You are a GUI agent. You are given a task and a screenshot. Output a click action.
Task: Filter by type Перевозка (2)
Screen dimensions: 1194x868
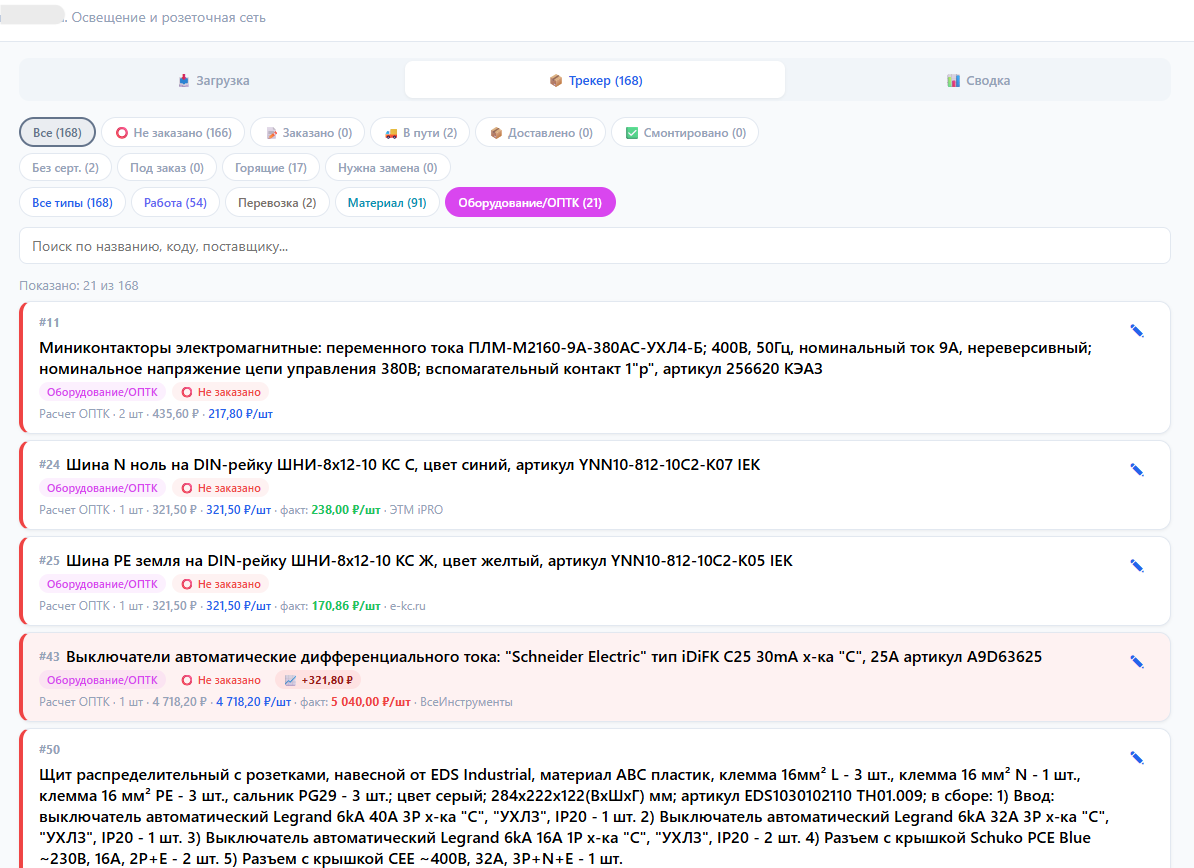[x=277, y=203]
